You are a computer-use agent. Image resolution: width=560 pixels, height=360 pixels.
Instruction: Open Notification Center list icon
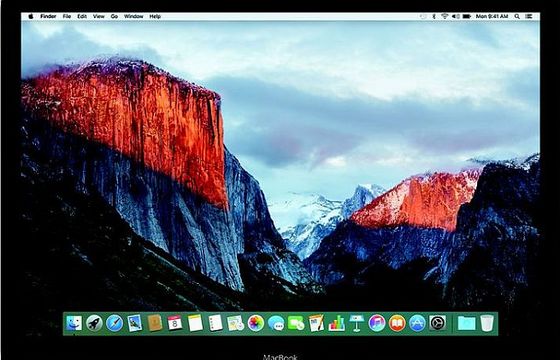click(x=529, y=16)
